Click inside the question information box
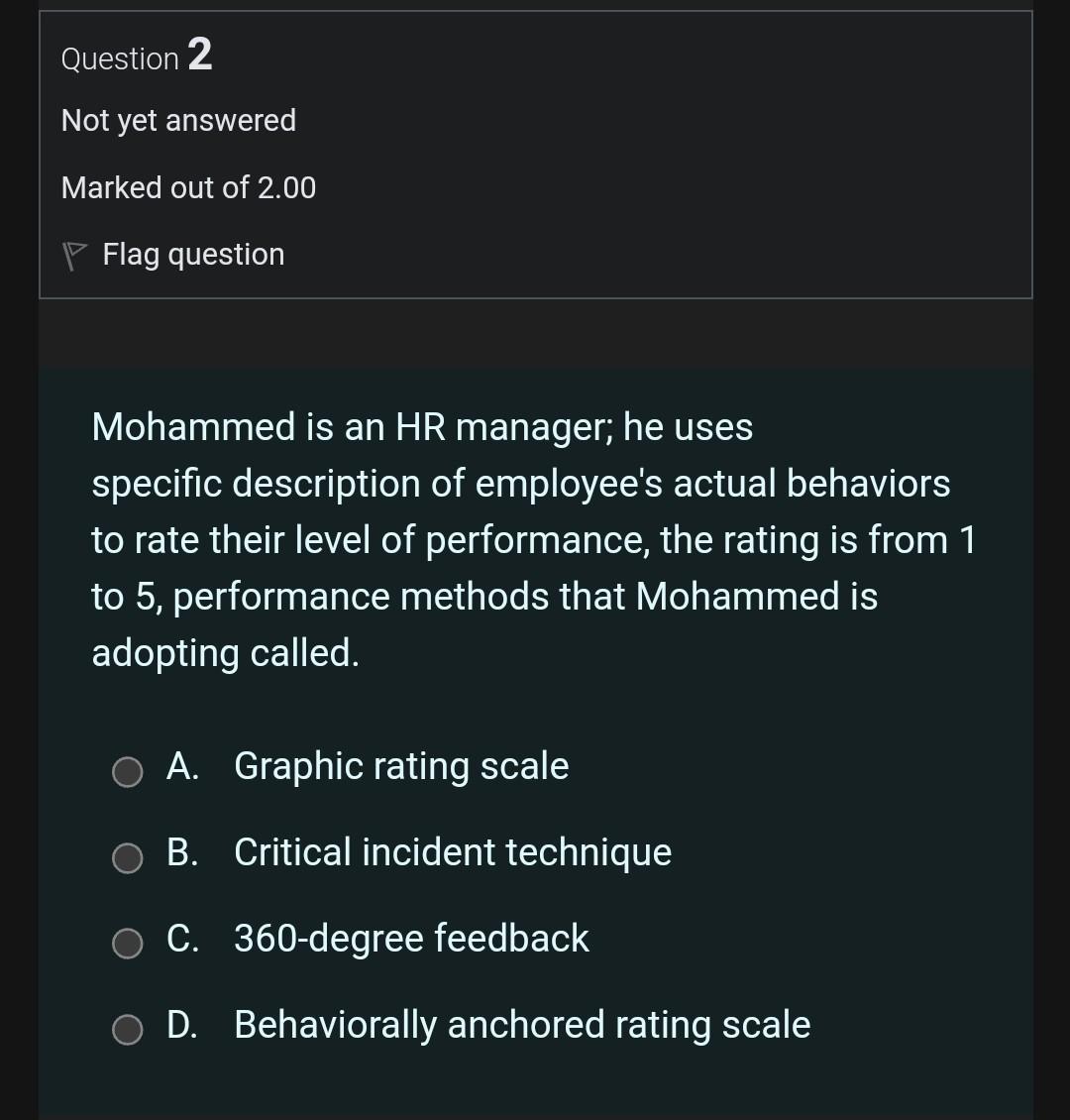 pos(535,154)
